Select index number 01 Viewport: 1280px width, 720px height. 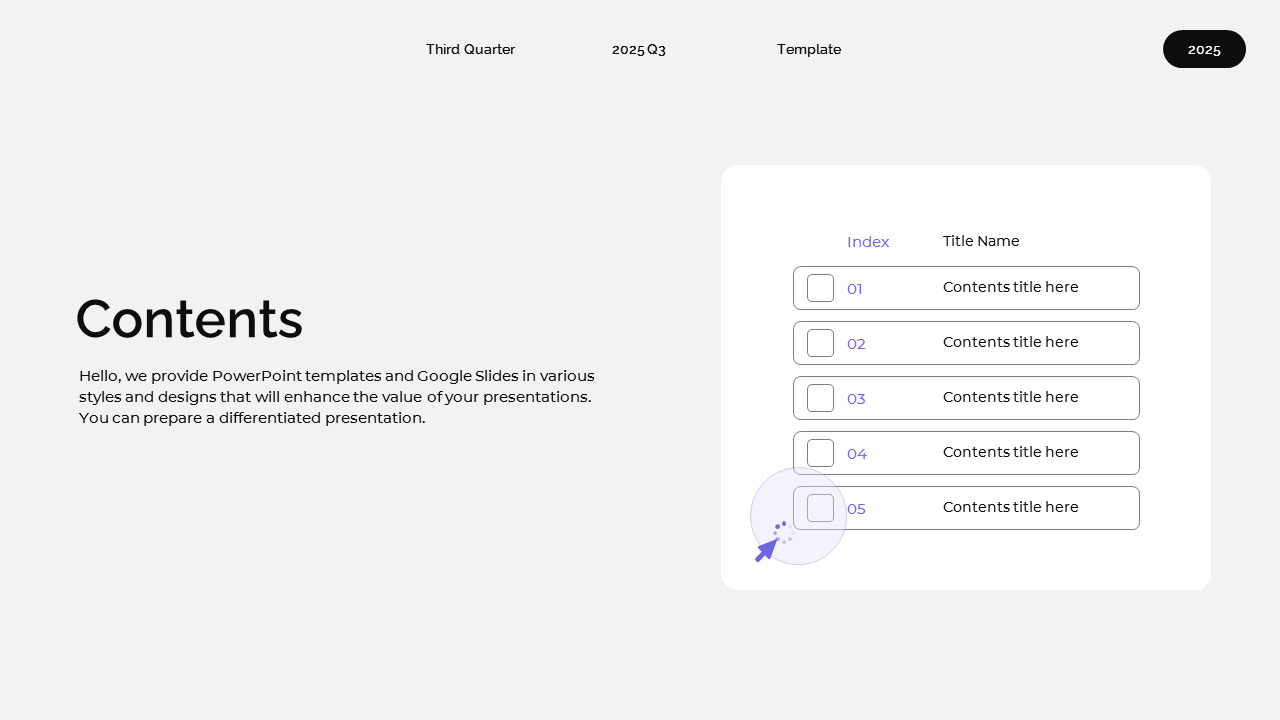pyautogui.click(x=855, y=289)
